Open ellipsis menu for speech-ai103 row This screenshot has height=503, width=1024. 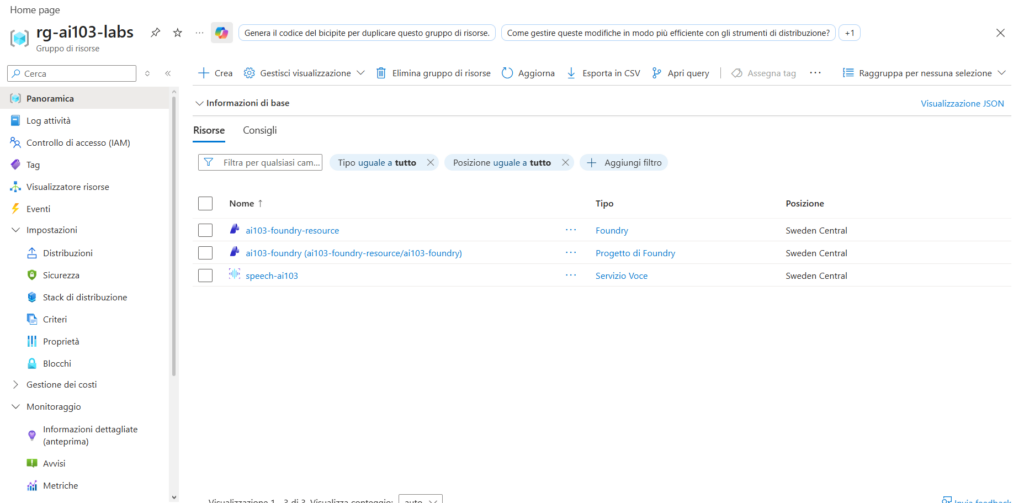click(x=571, y=276)
